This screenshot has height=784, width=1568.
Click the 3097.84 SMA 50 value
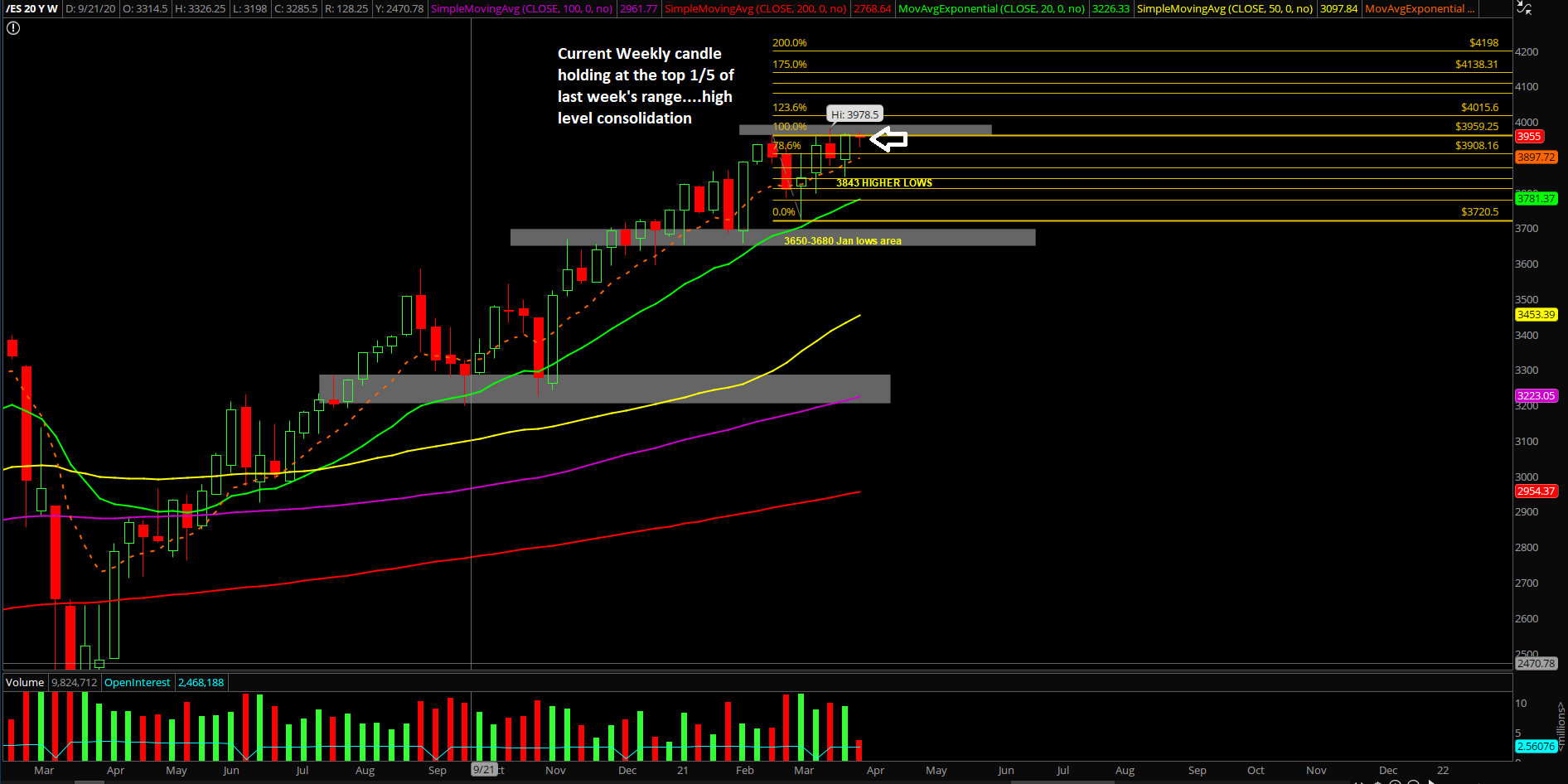(1338, 8)
